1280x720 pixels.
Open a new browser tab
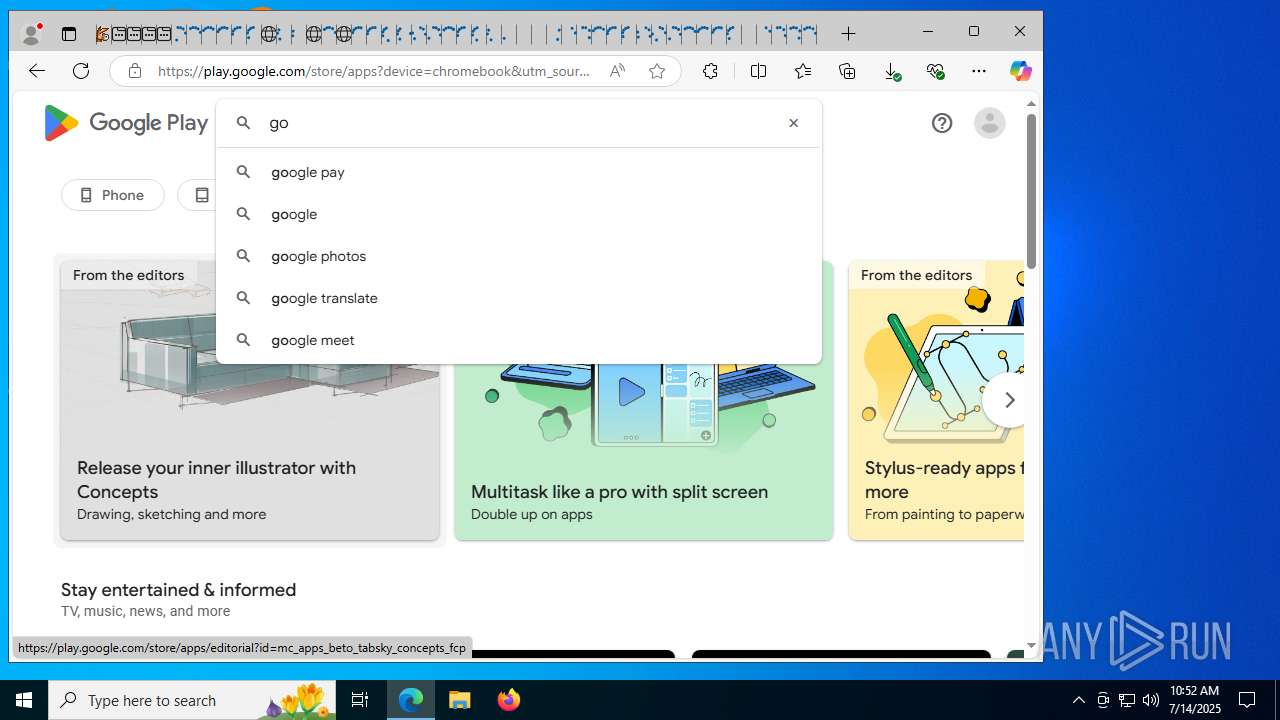click(848, 34)
